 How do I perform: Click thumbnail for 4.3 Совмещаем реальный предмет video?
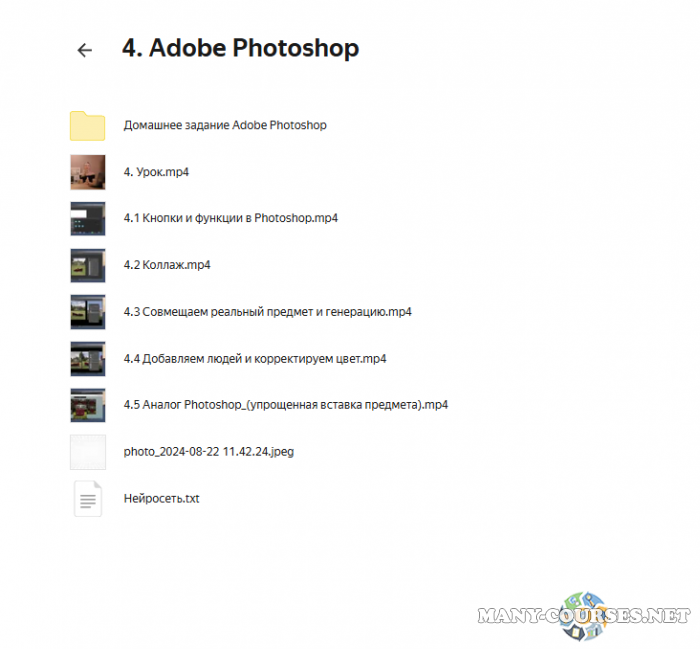[87, 312]
